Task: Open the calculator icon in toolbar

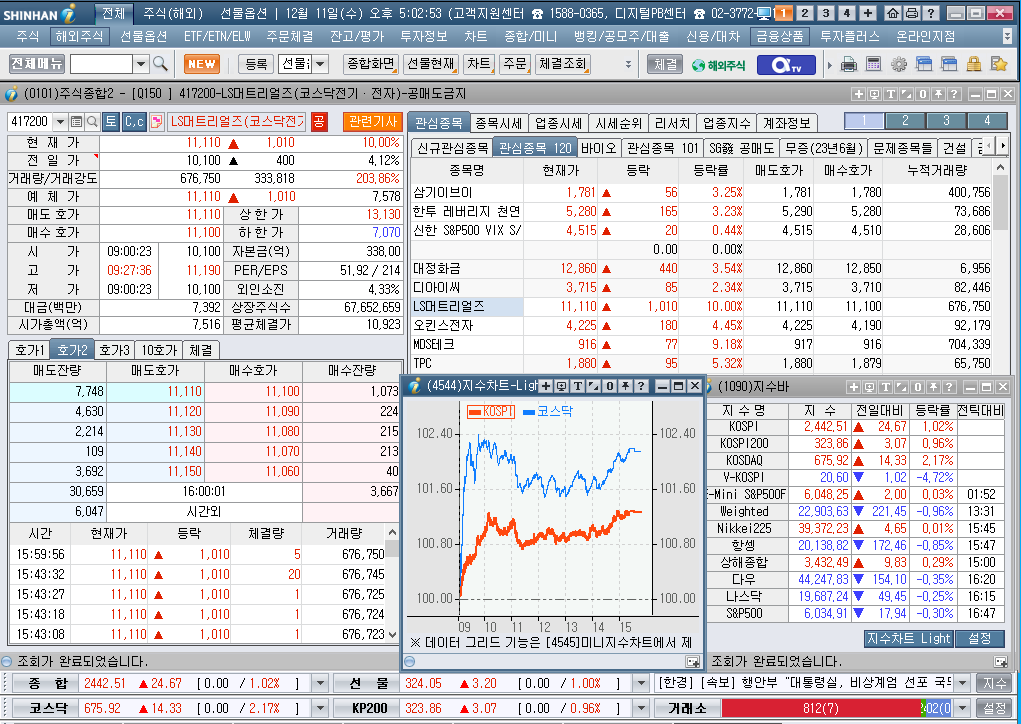Action: tap(873, 64)
